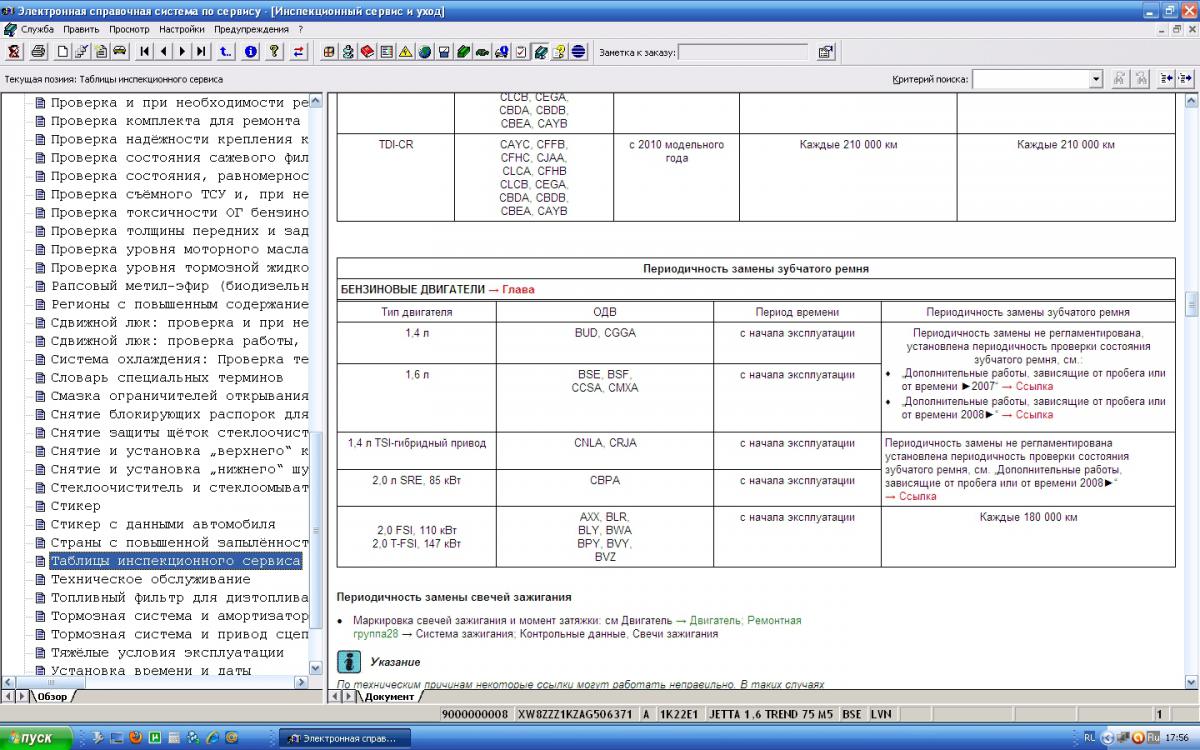1200x750 pixels.
Task: Select 'Таблицы инспекционного сервиса' tree item
Action: pos(176,561)
